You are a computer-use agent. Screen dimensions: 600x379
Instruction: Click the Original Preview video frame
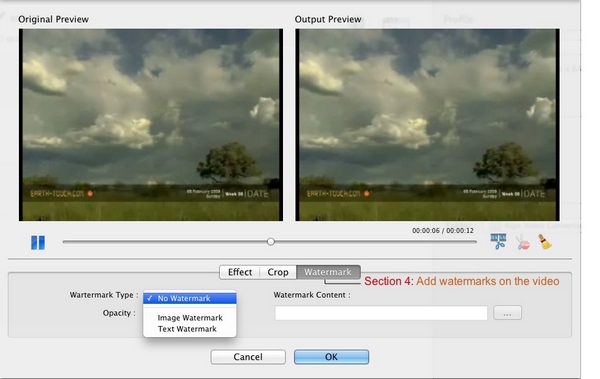(x=151, y=125)
